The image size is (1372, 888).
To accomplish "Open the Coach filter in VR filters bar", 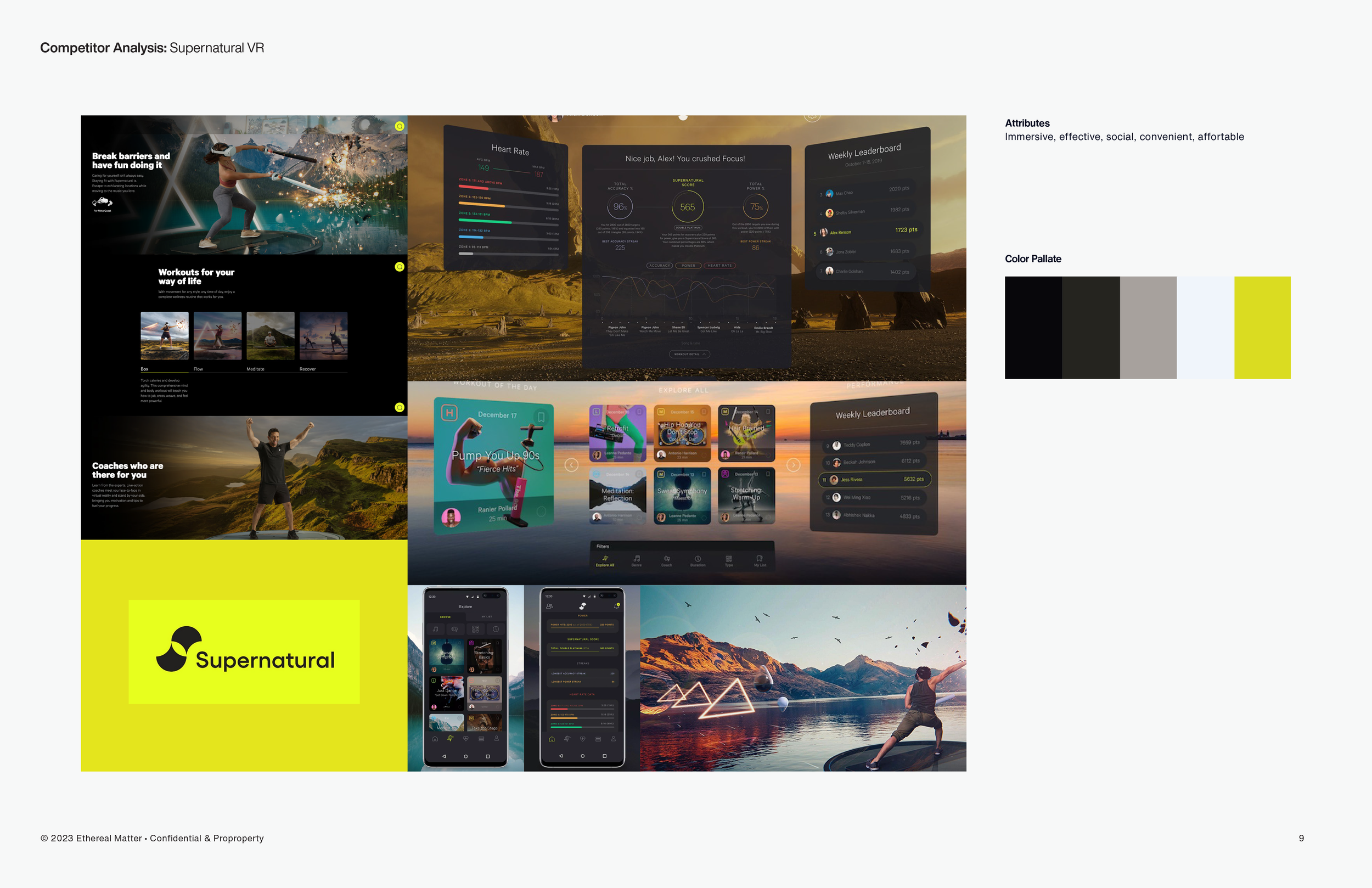I will point(667,560).
